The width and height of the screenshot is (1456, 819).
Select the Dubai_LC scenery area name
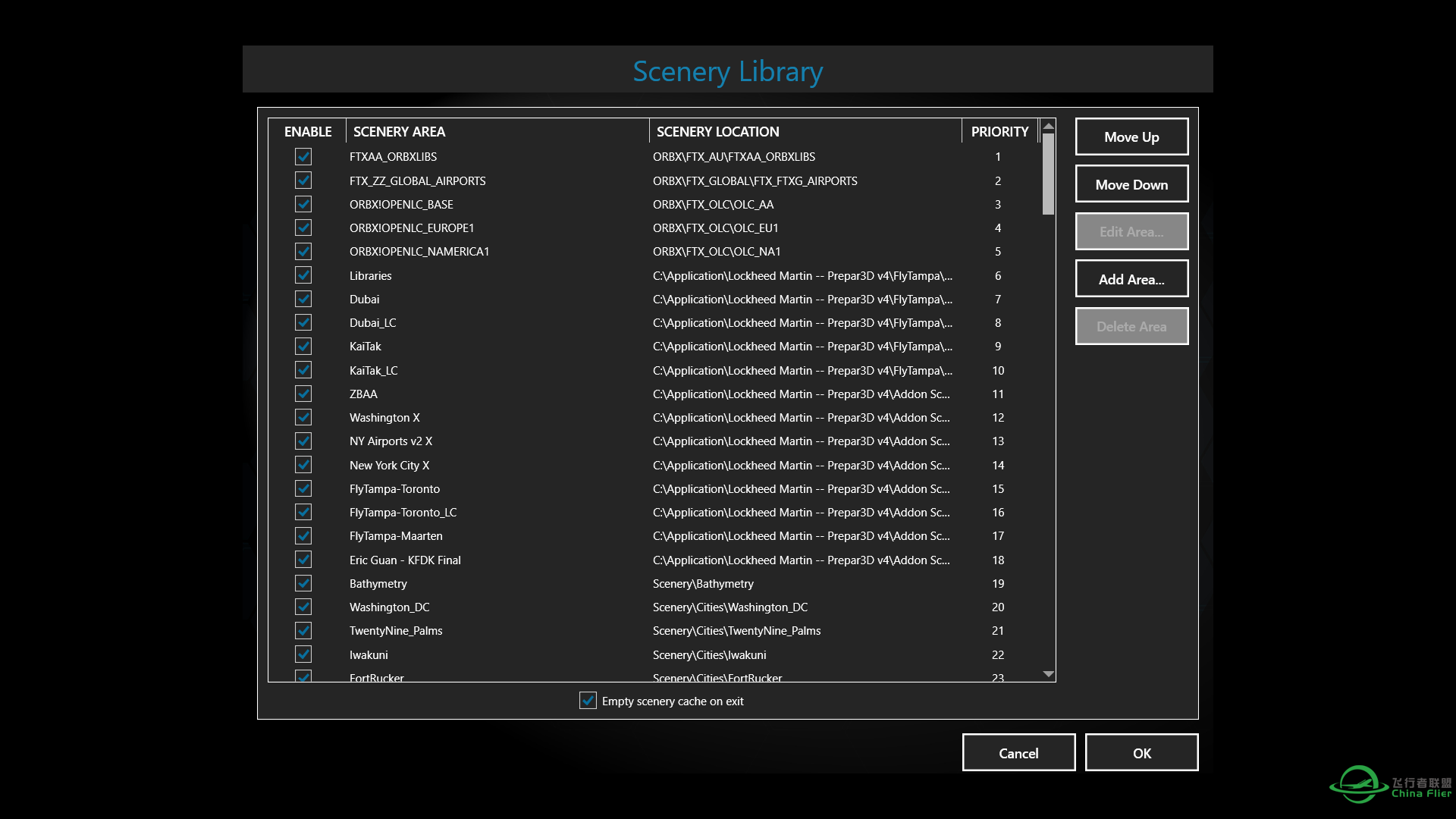click(x=372, y=322)
